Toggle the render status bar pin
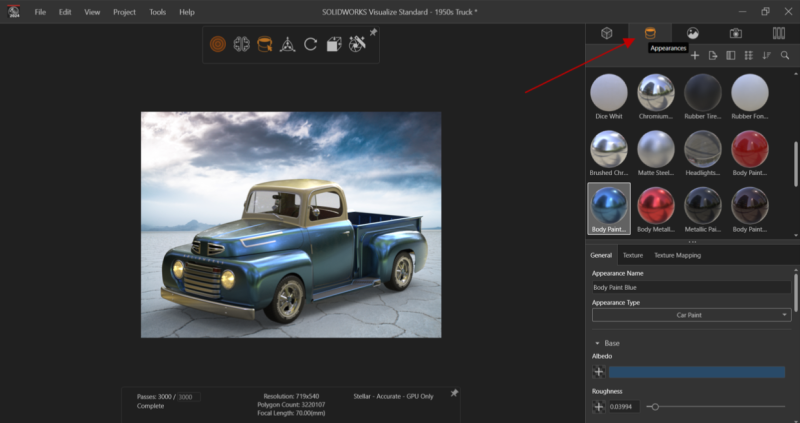The height and width of the screenshot is (423, 800). (x=454, y=393)
